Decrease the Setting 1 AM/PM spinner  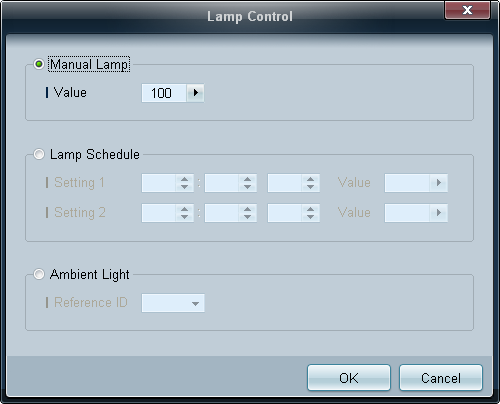pyautogui.click(x=310, y=187)
